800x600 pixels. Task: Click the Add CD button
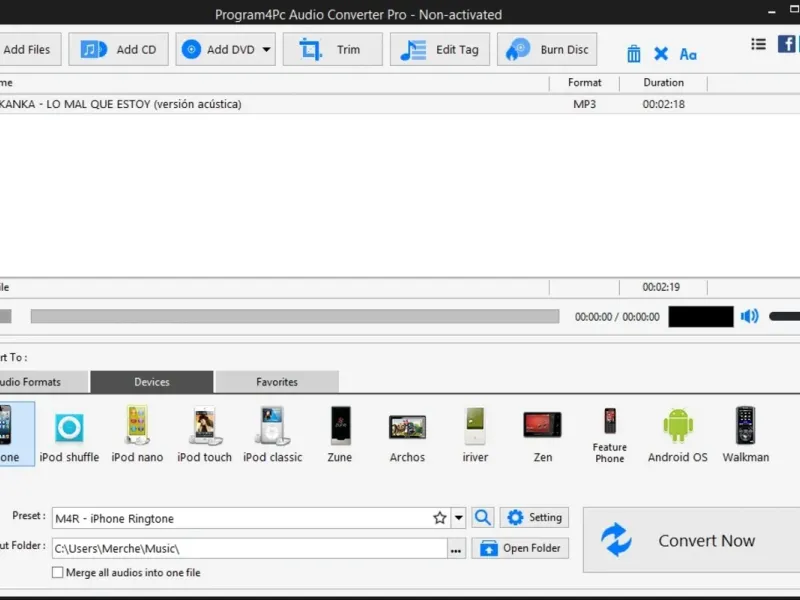click(x=118, y=49)
